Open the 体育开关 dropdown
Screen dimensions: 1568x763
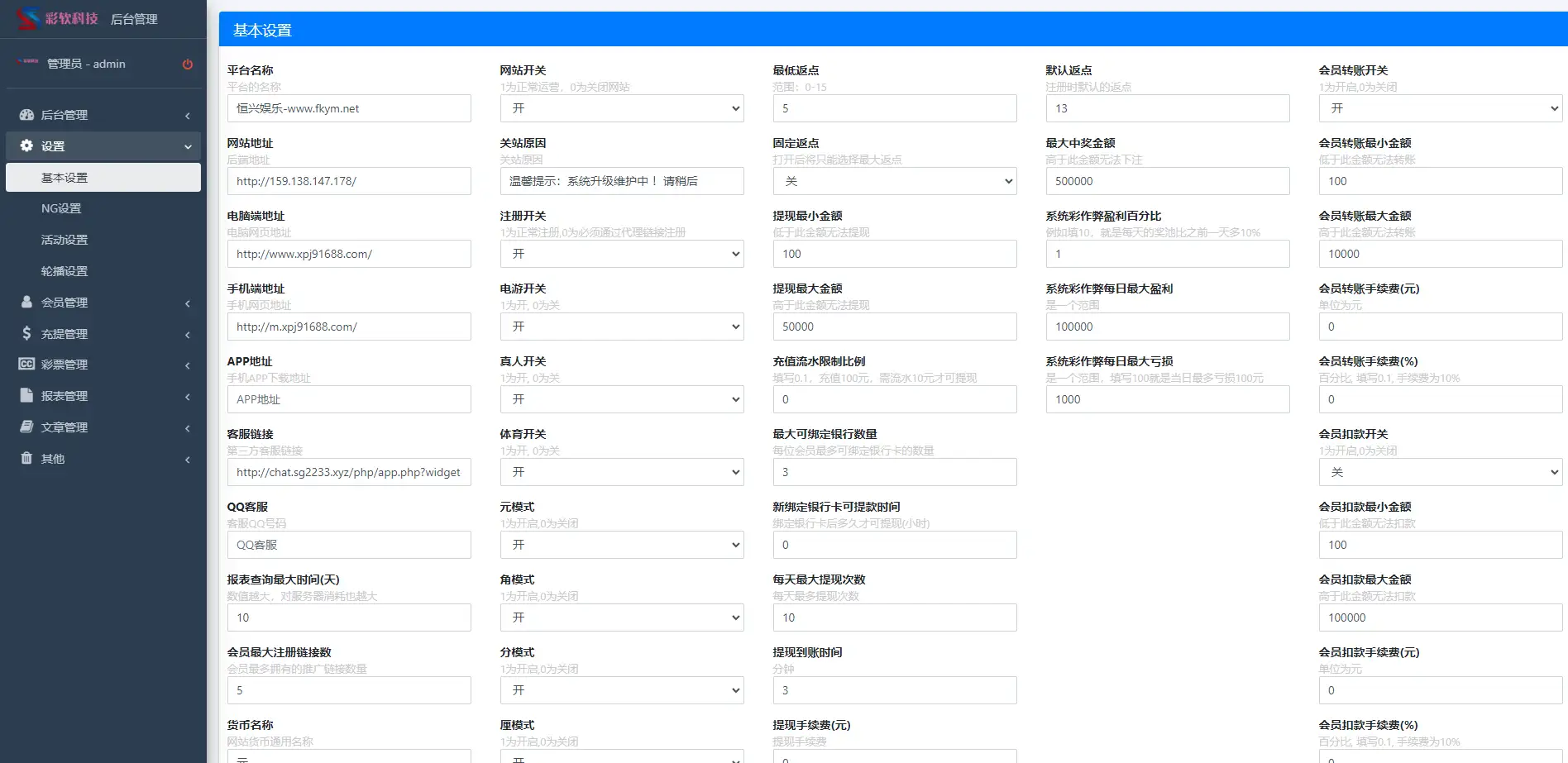(622, 472)
